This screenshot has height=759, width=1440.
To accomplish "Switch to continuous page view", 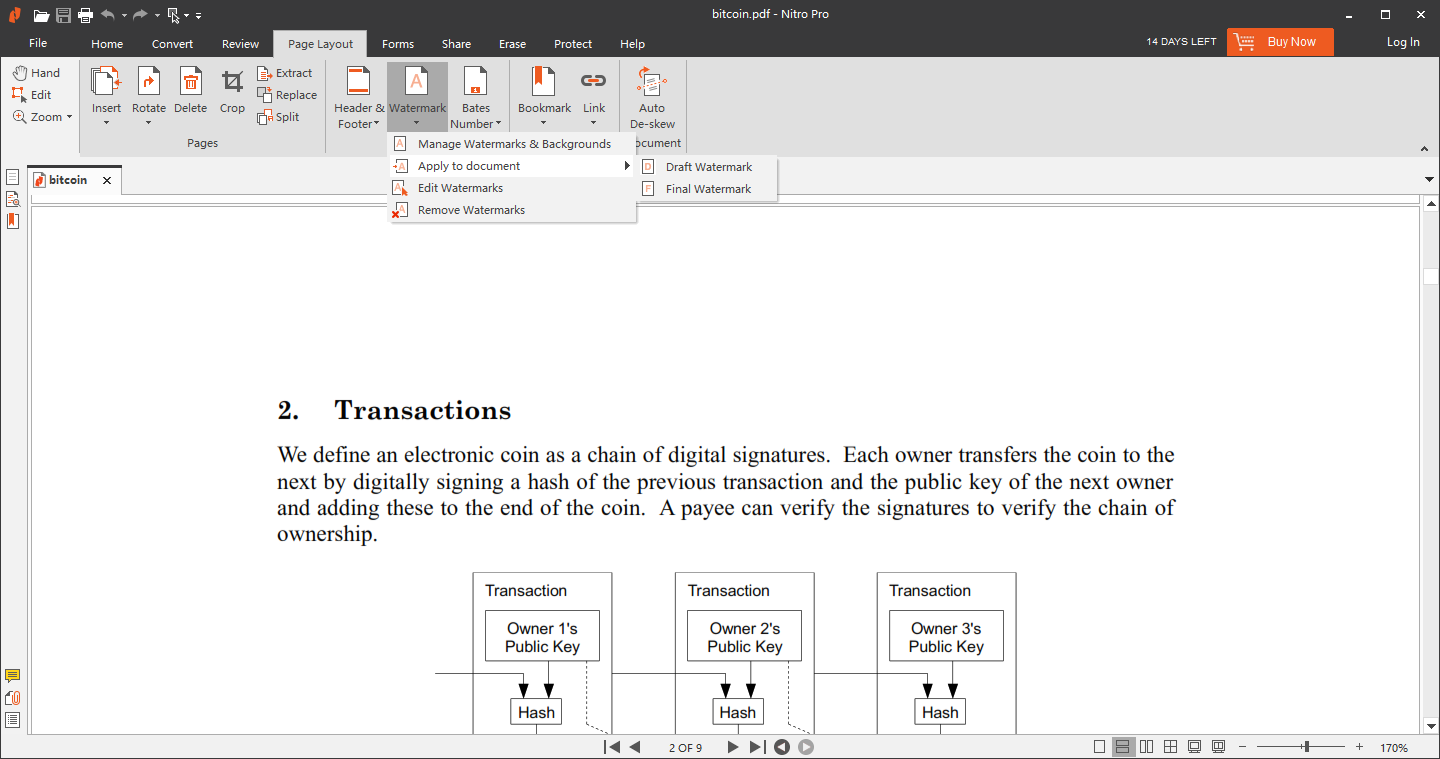I will click(x=1123, y=747).
